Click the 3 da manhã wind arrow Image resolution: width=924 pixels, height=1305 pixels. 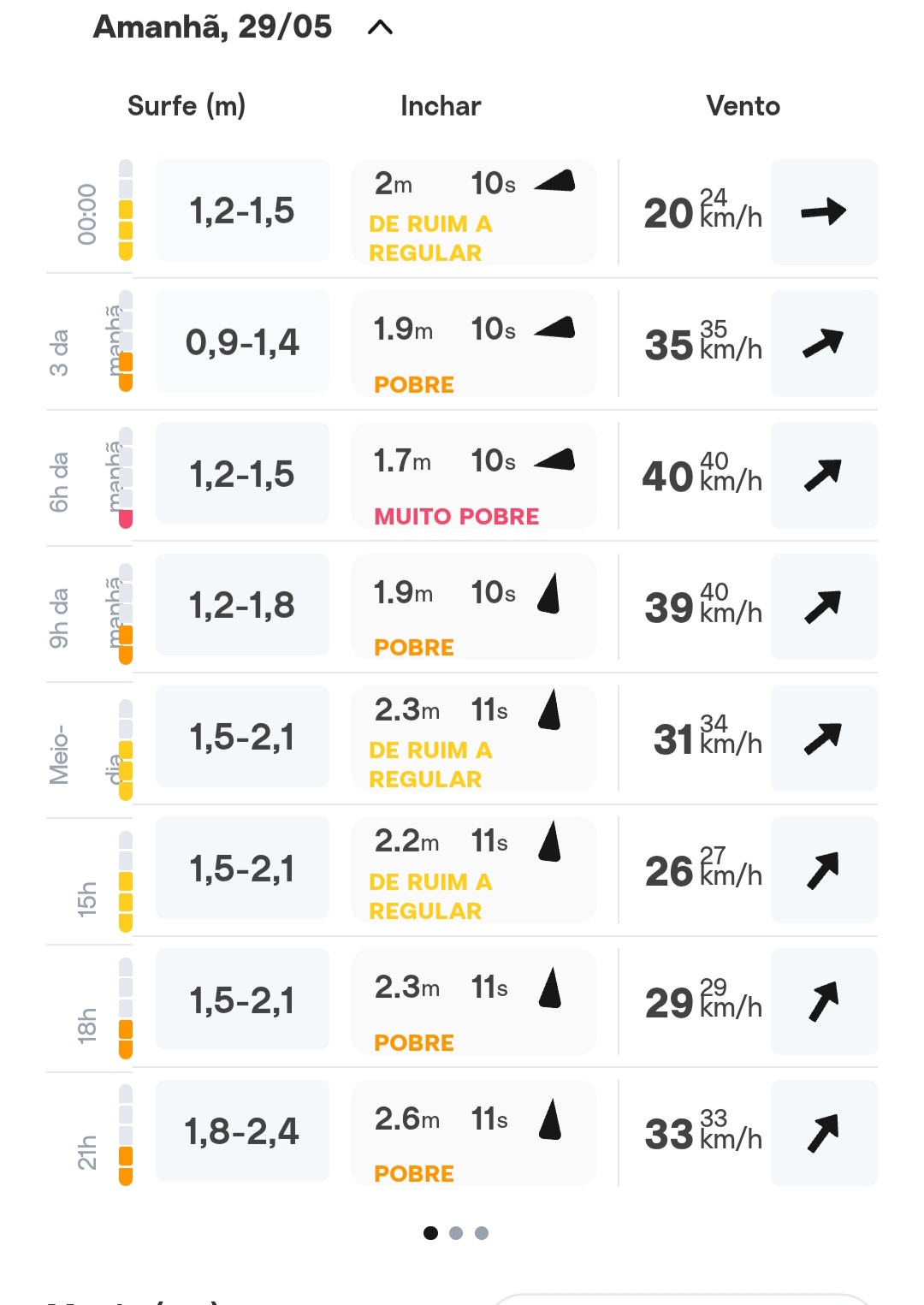point(824,343)
